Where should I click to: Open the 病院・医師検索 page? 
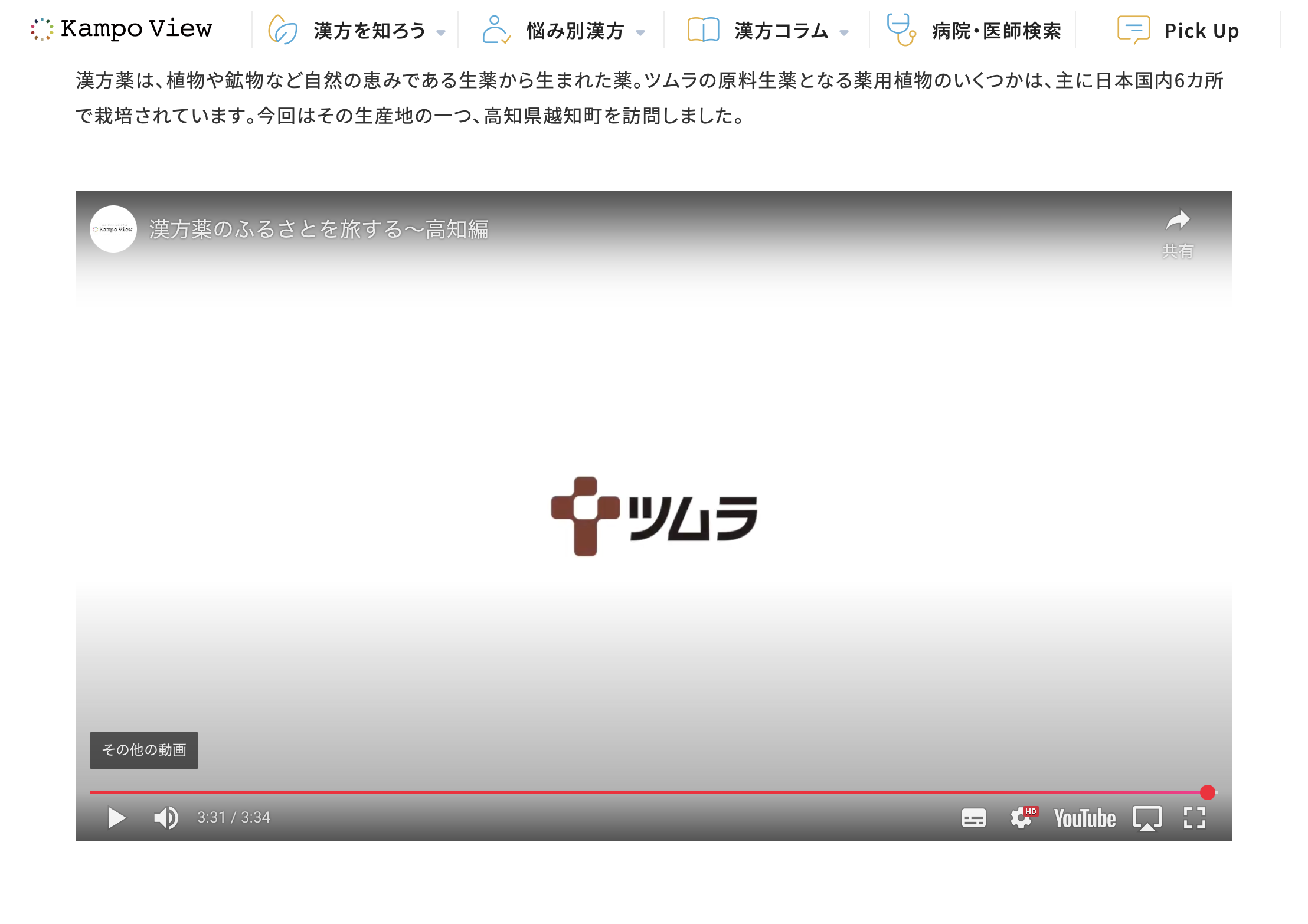click(996, 31)
